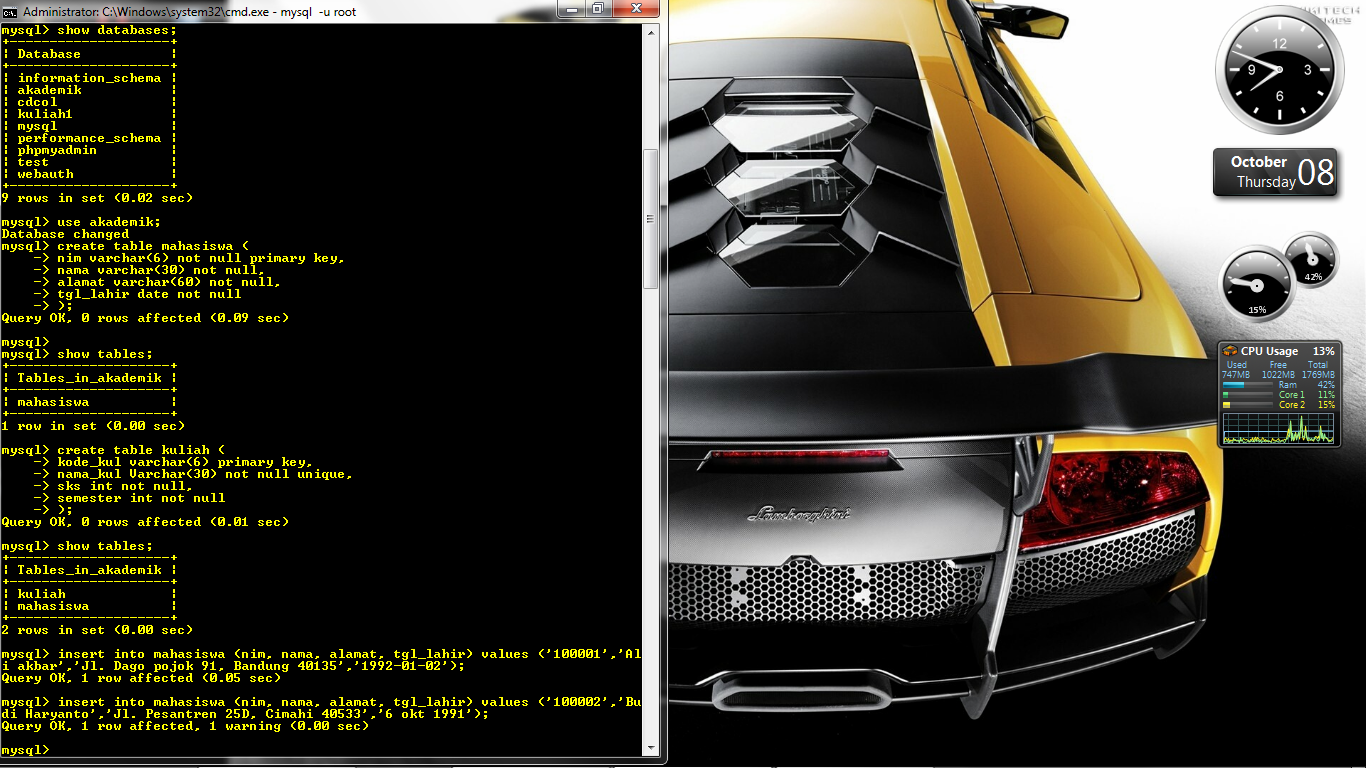Click the scrollbar down arrow in cmd window
Screen dimensions: 1366x768
point(650,747)
